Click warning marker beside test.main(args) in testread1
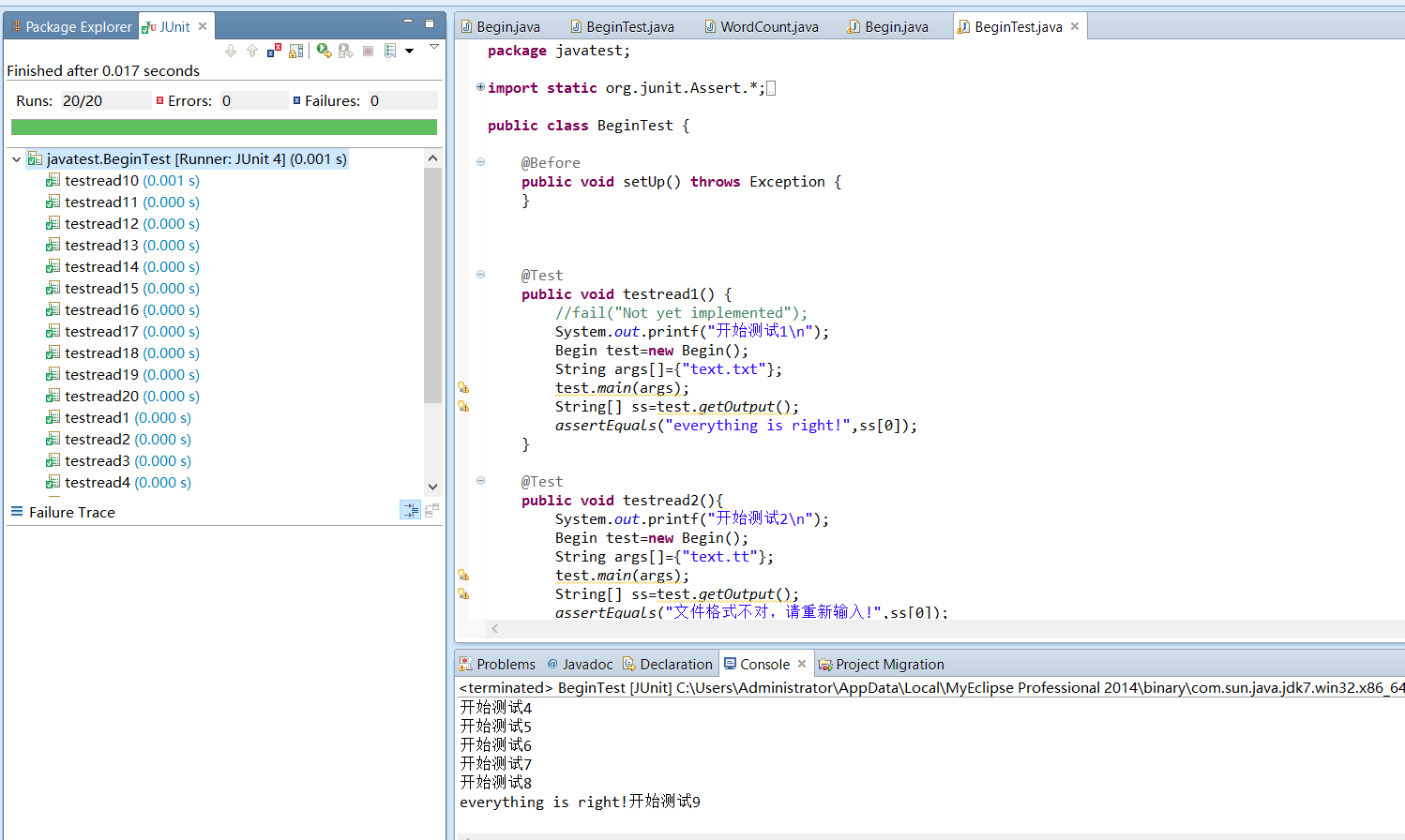 462,387
